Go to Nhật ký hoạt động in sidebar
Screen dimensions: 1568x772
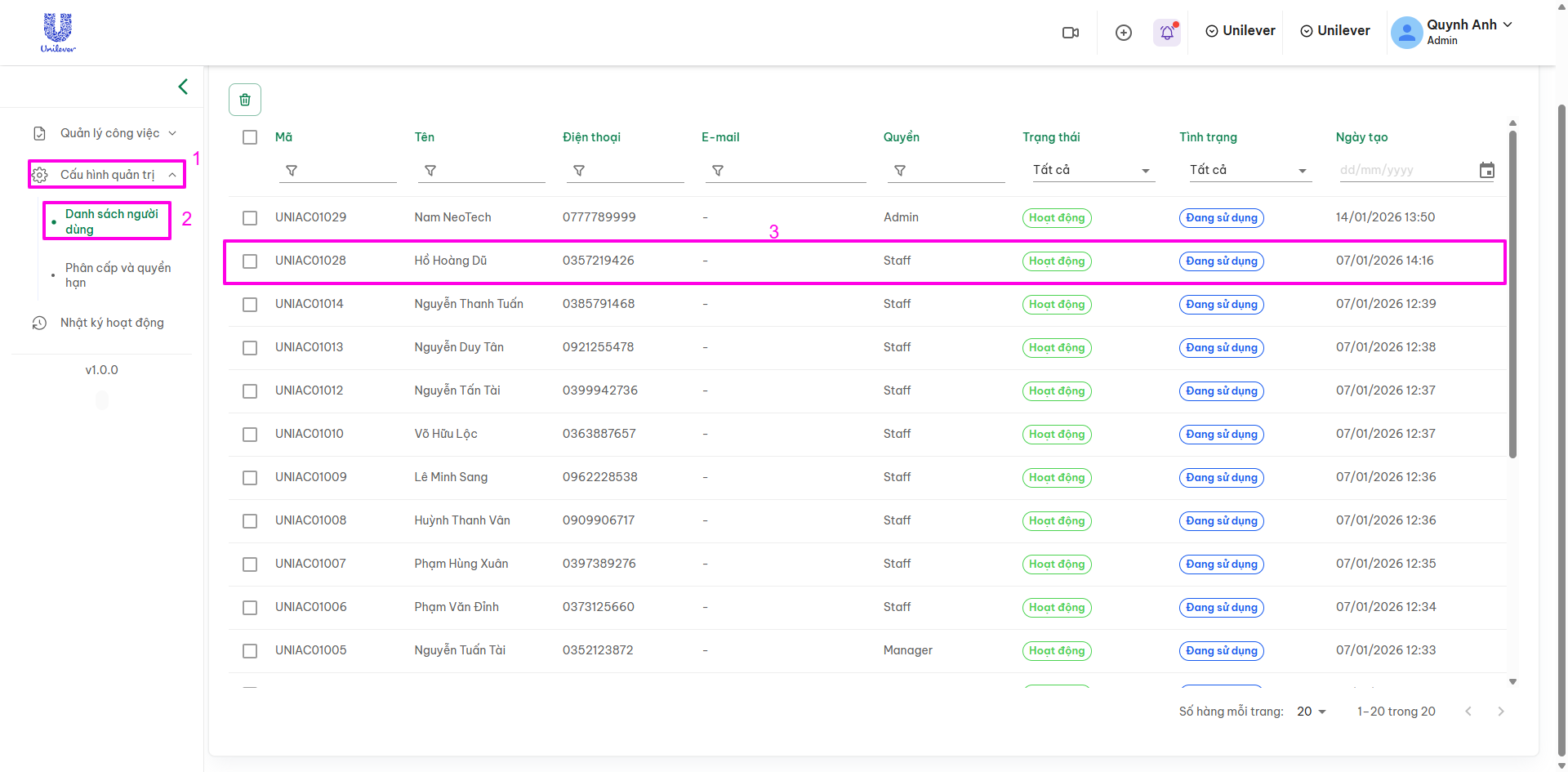coord(112,323)
